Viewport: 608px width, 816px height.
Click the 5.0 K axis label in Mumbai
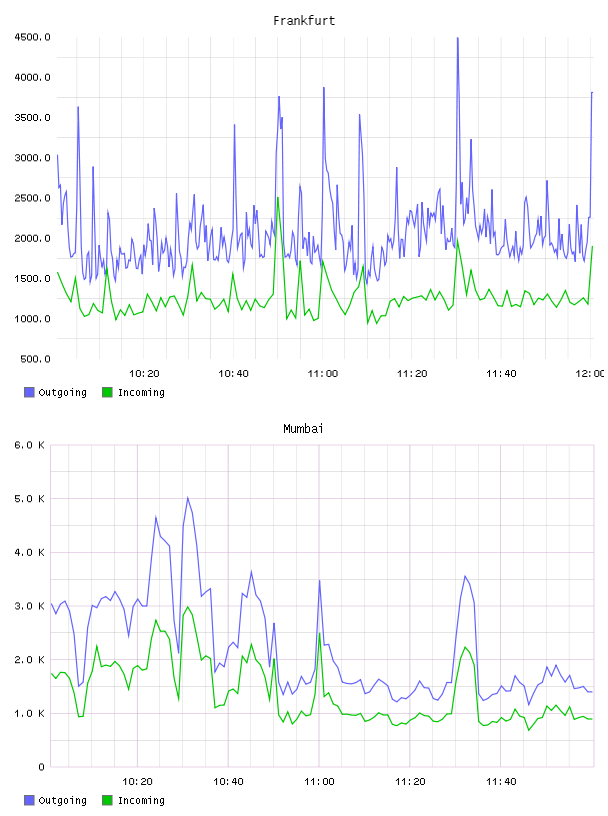pos(30,499)
